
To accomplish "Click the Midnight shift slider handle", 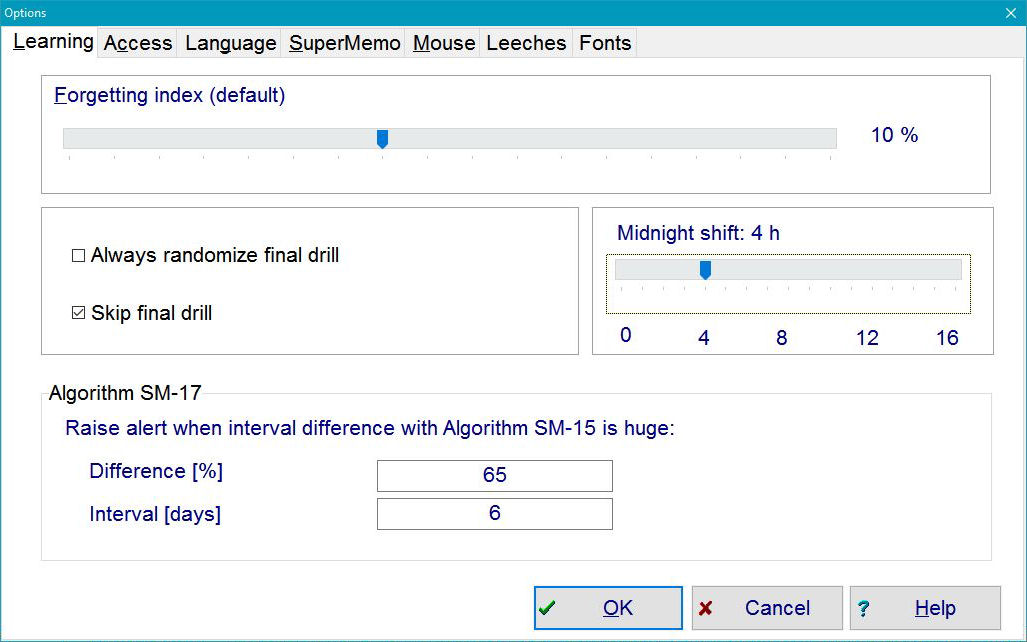I will point(705,270).
